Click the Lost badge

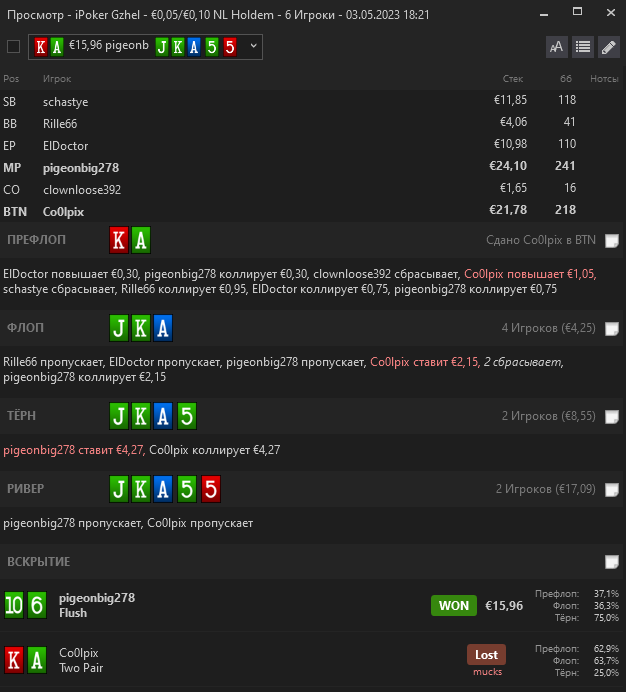[x=486, y=654]
